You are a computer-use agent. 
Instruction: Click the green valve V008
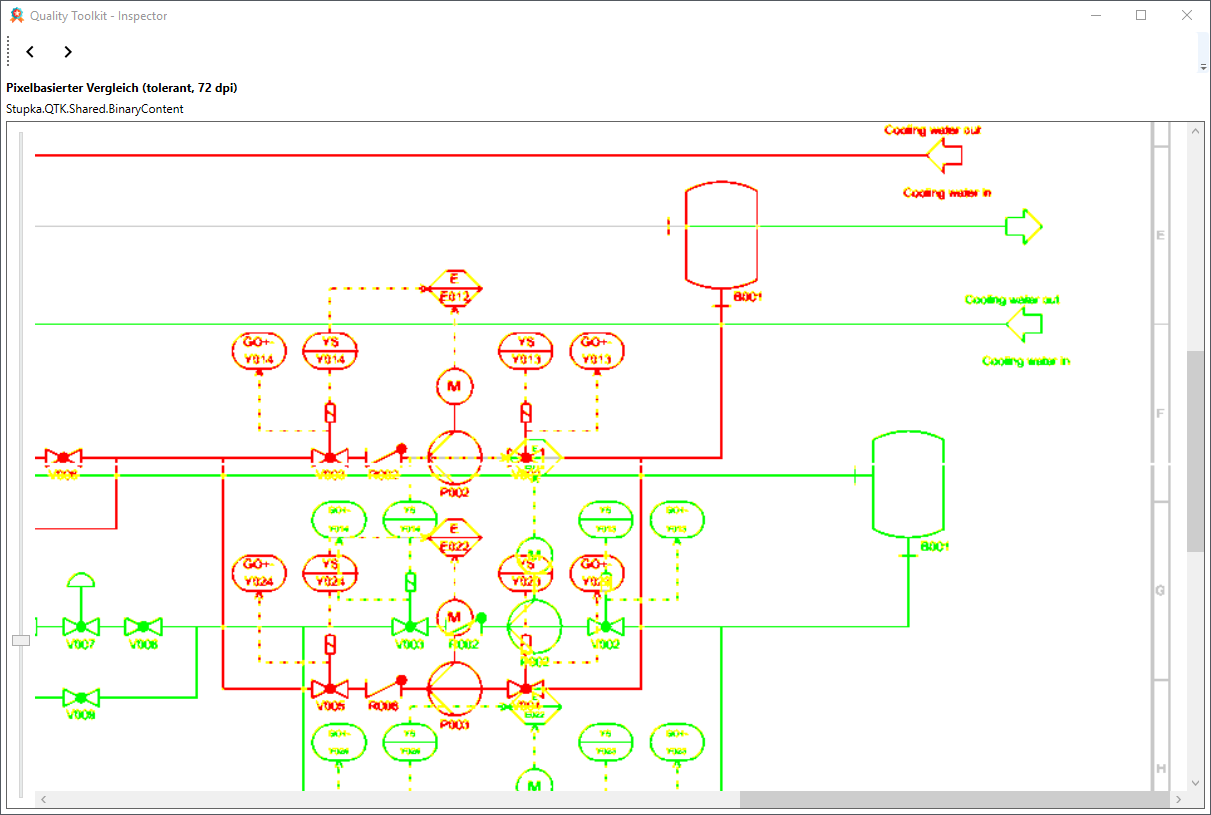(143, 627)
